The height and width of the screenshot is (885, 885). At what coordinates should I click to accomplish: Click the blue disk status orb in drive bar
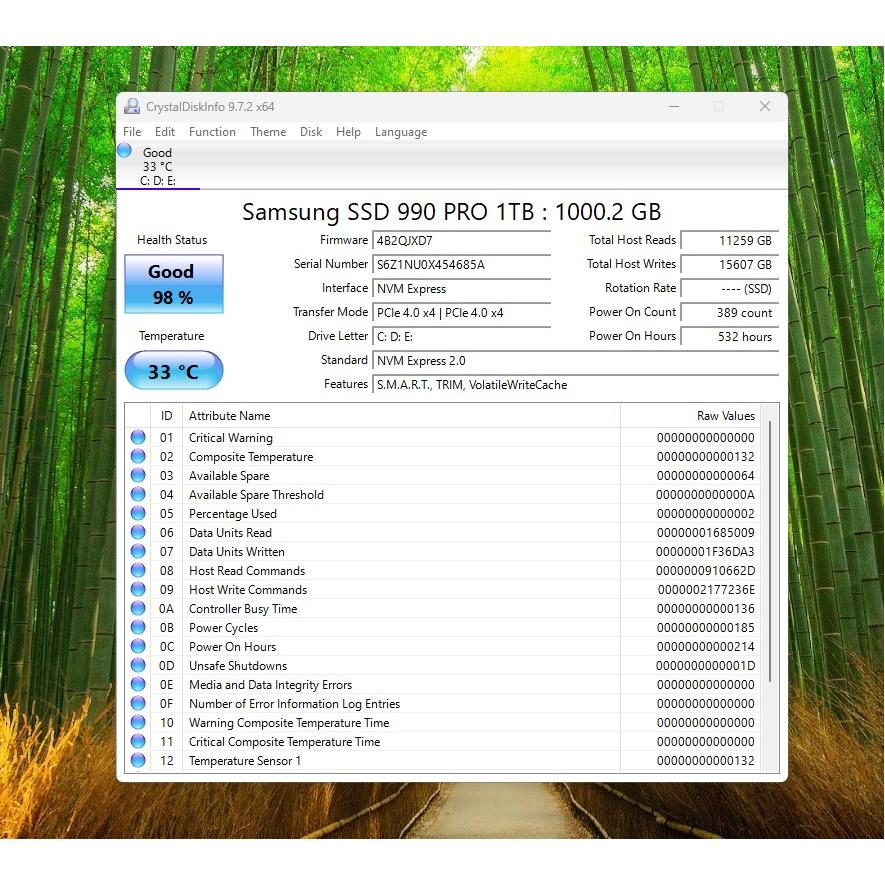pos(125,151)
